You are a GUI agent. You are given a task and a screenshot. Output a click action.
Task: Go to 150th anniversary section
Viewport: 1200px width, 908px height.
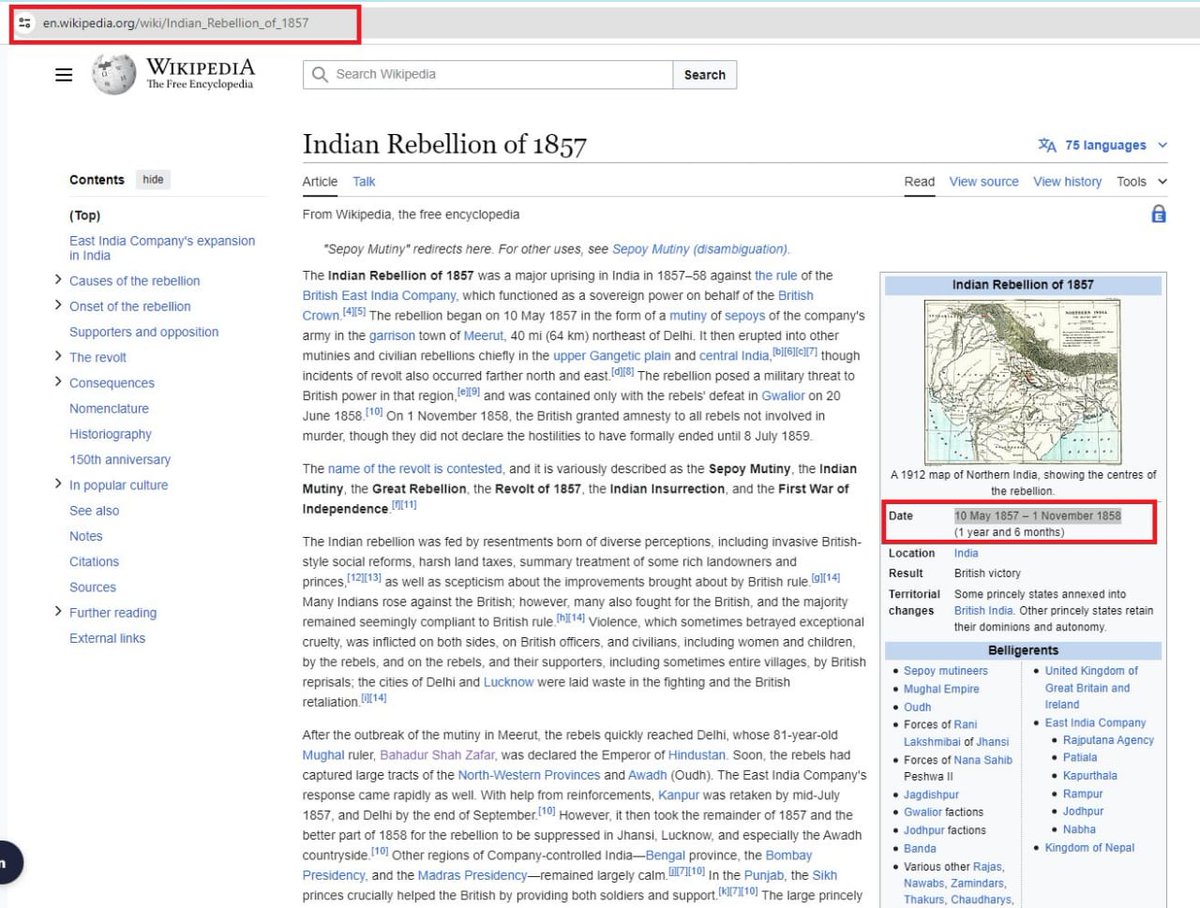(x=120, y=460)
